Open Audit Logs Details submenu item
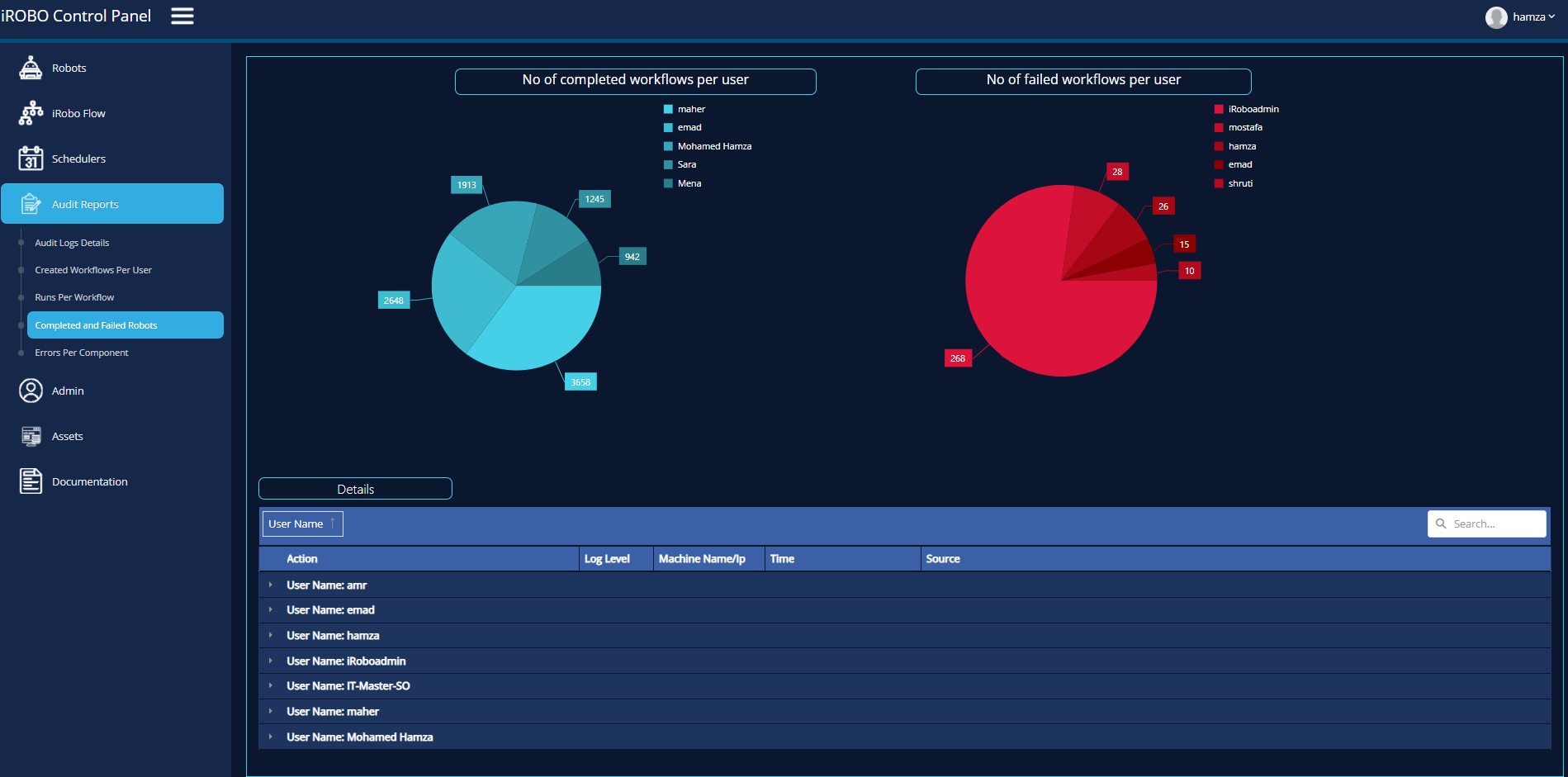Image resolution: width=1568 pixels, height=777 pixels. (x=72, y=243)
